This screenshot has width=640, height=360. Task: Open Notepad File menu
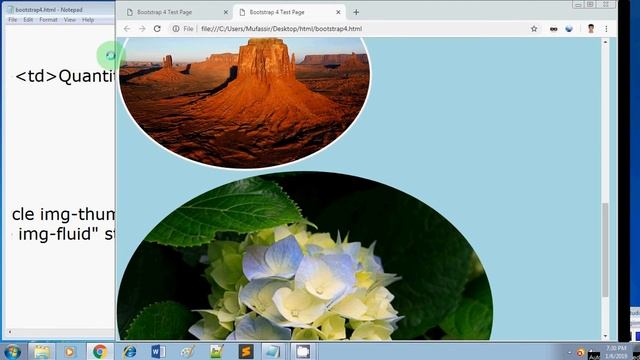click(13, 20)
